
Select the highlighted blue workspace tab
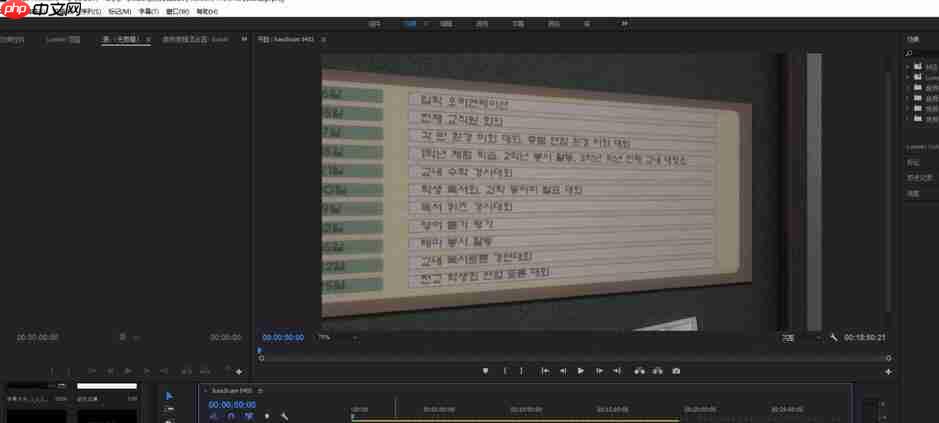coord(410,24)
